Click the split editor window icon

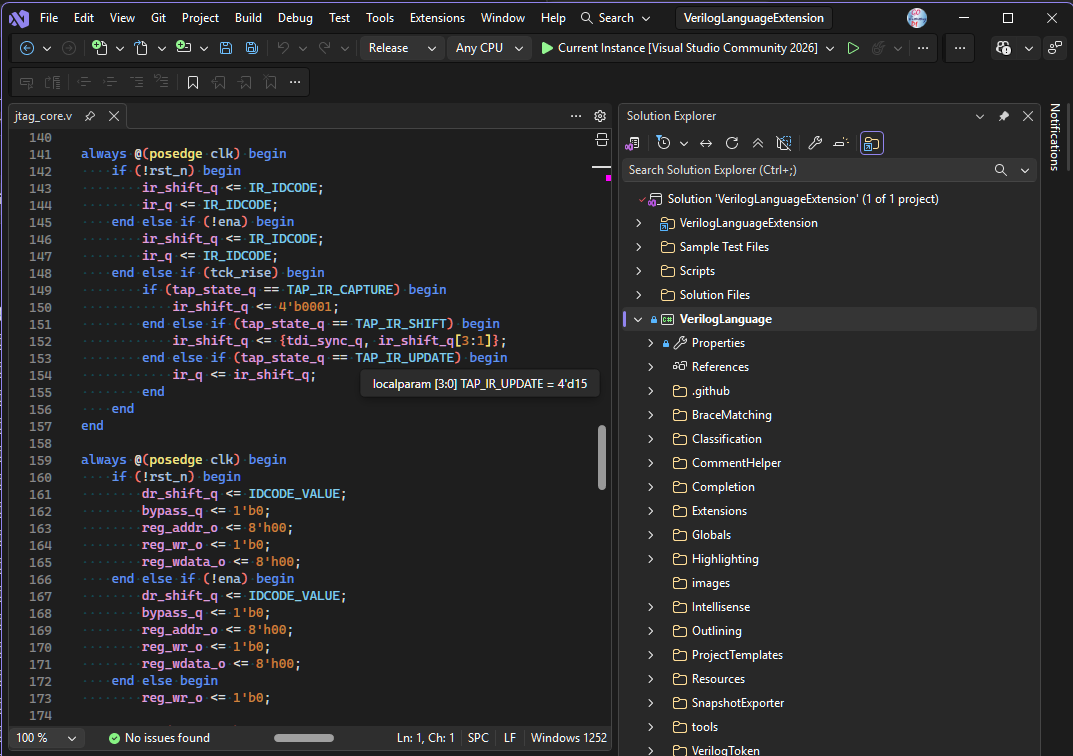click(602, 140)
